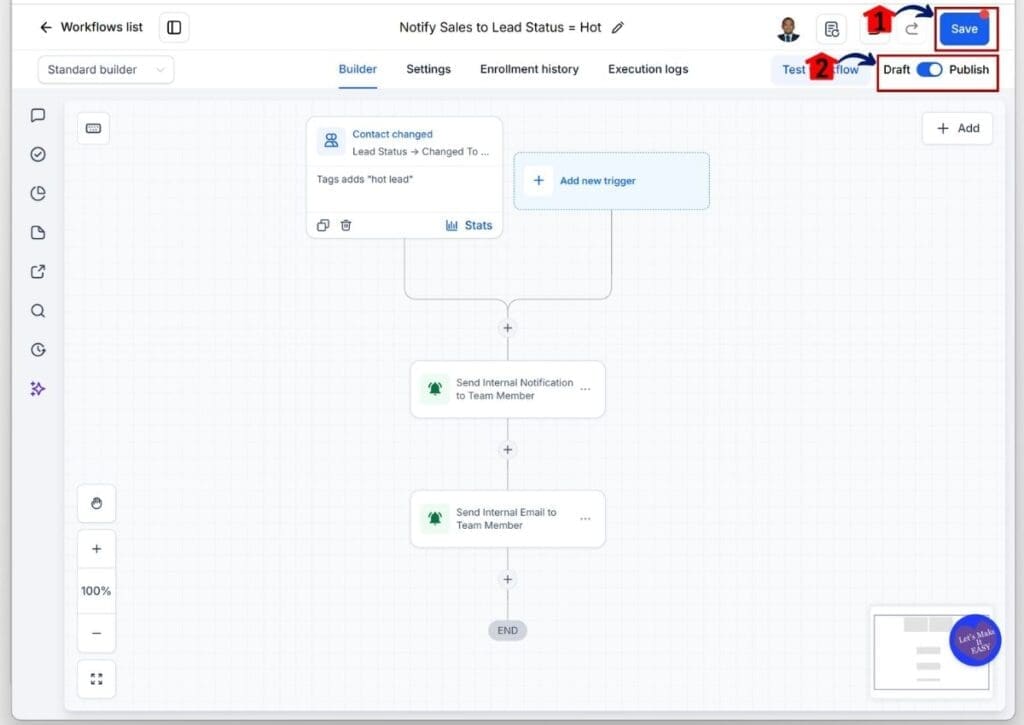Open the pie chart analytics sidebar icon
1024x725 pixels.
pos(38,193)
